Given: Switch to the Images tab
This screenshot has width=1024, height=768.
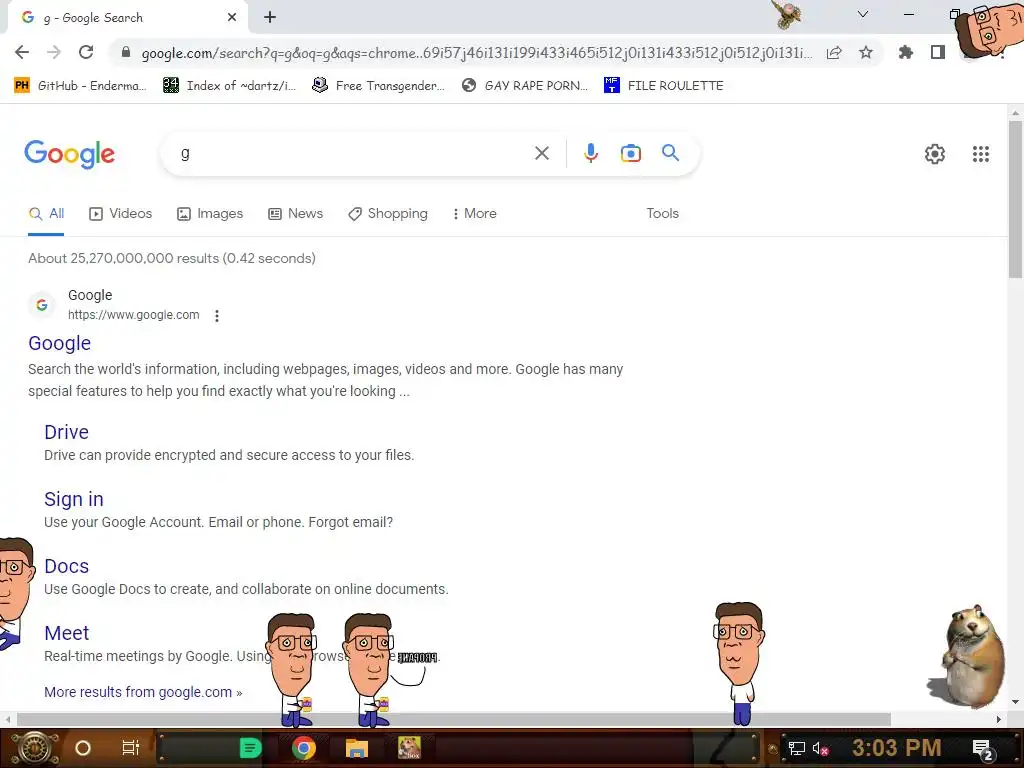Looking at the screenshot, I should click(210, 214).
